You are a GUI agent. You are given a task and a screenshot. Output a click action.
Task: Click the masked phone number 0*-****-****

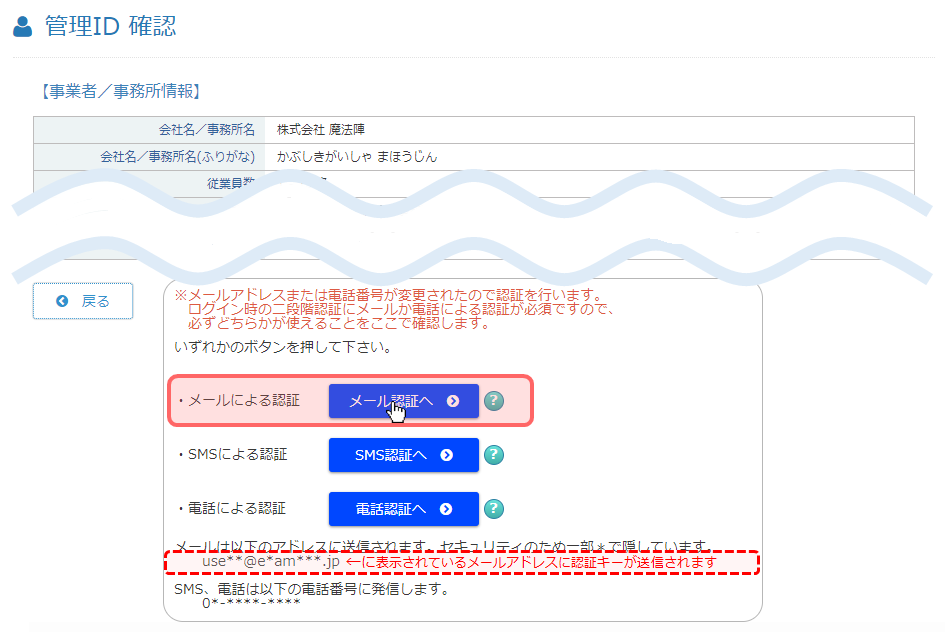[251, 603]
